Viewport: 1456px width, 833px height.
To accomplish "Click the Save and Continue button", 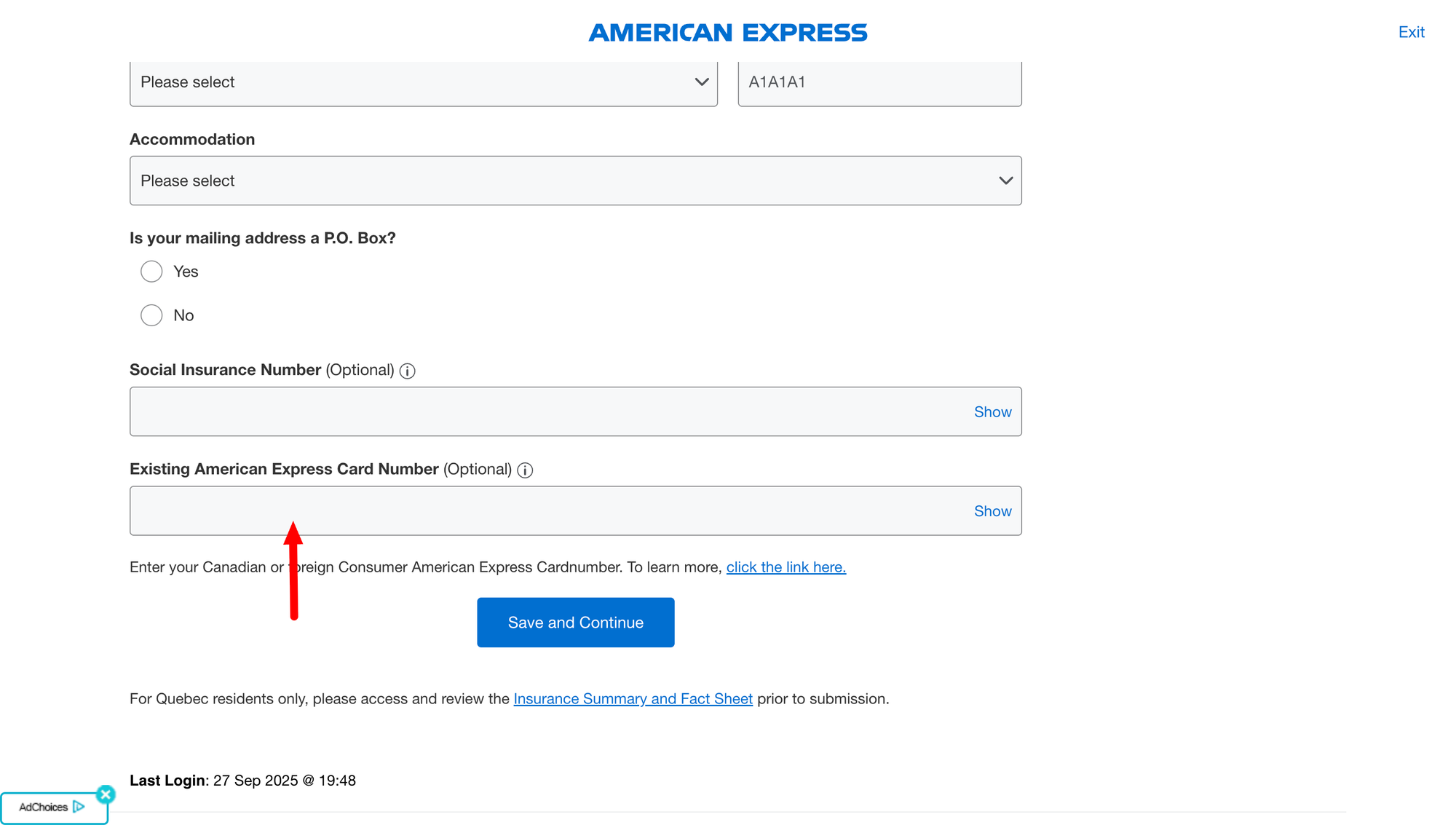I will [x=575, y=623].
